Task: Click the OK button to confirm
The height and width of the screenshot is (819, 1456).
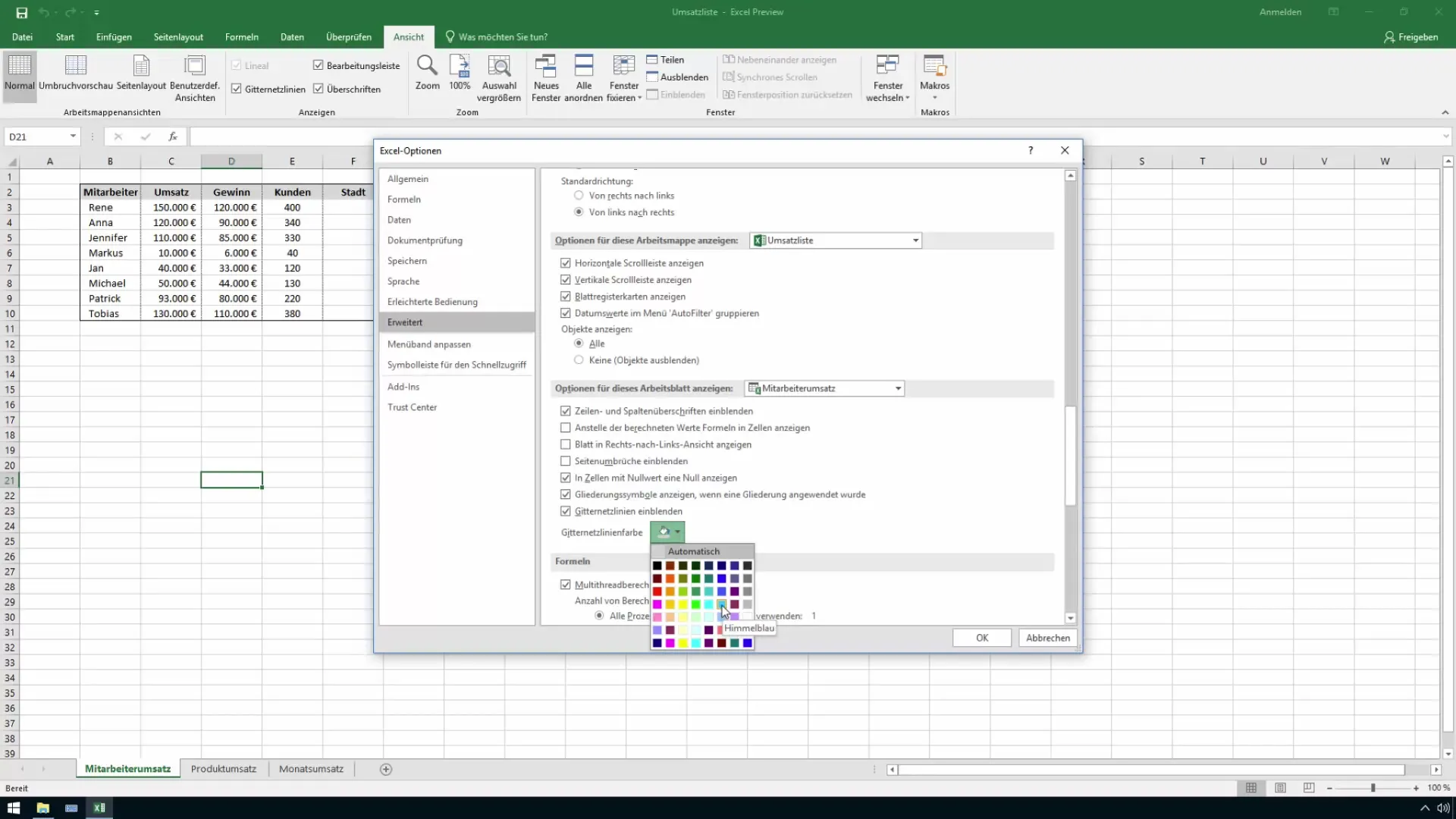Action: pyautogui.click(x=982, y=637)
